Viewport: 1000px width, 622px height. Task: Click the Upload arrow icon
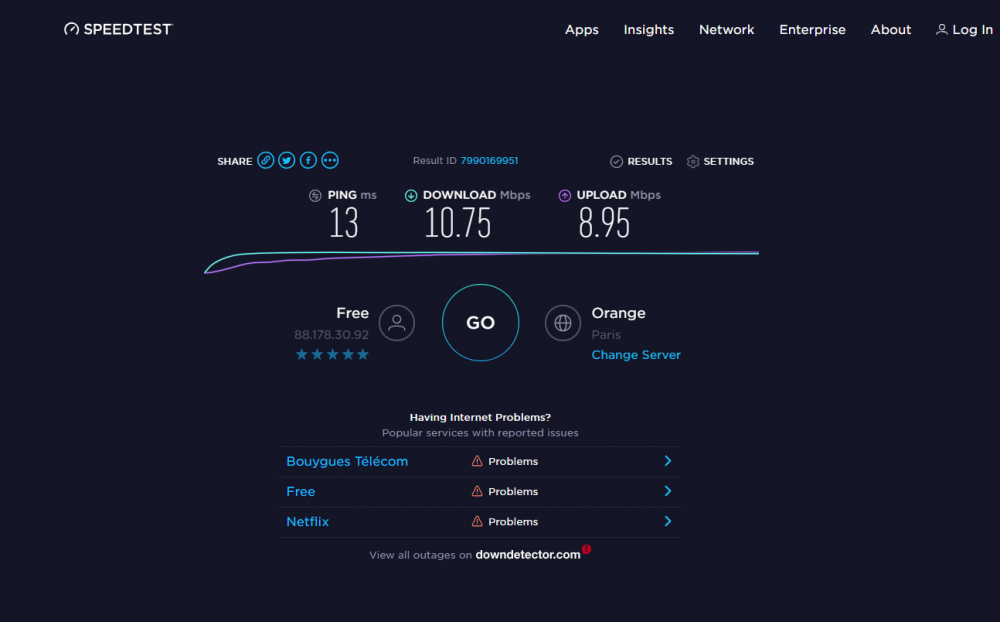point(564,195)
